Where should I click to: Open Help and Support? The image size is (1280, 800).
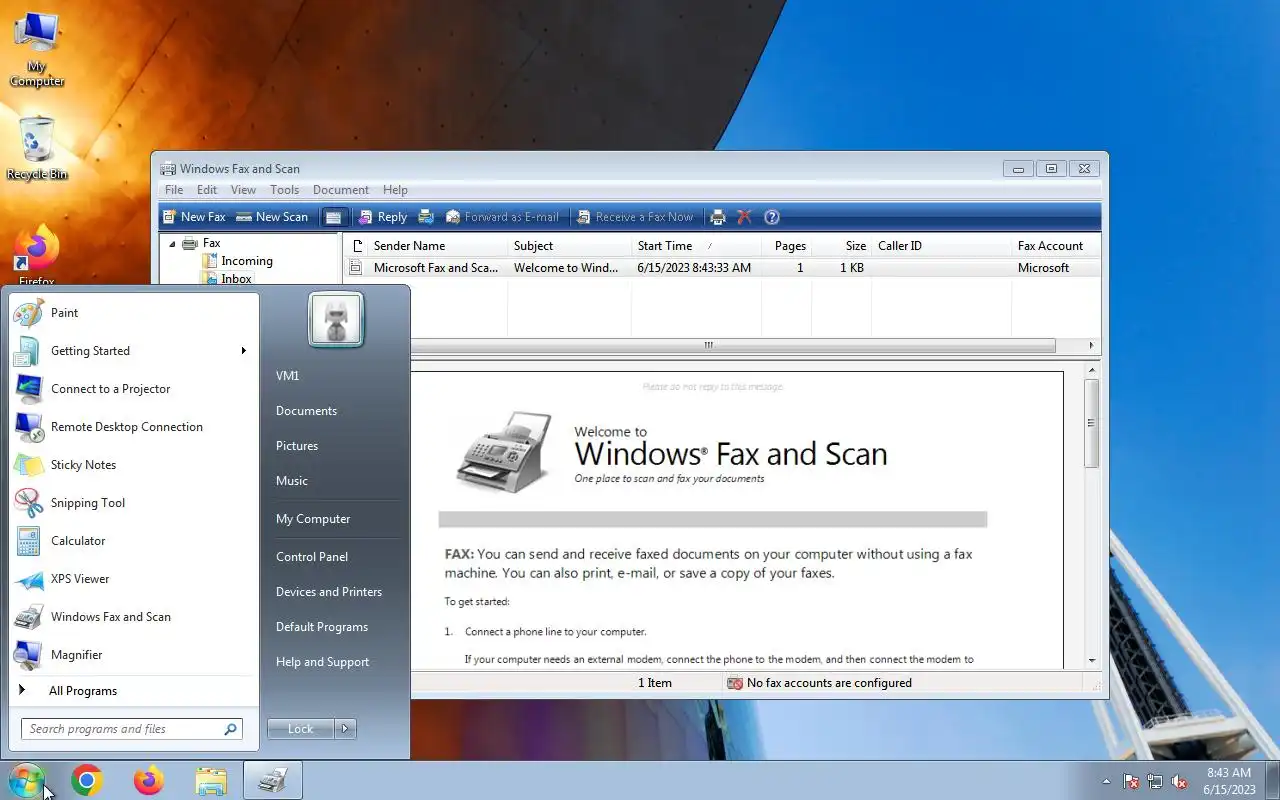tap(322, 662)
